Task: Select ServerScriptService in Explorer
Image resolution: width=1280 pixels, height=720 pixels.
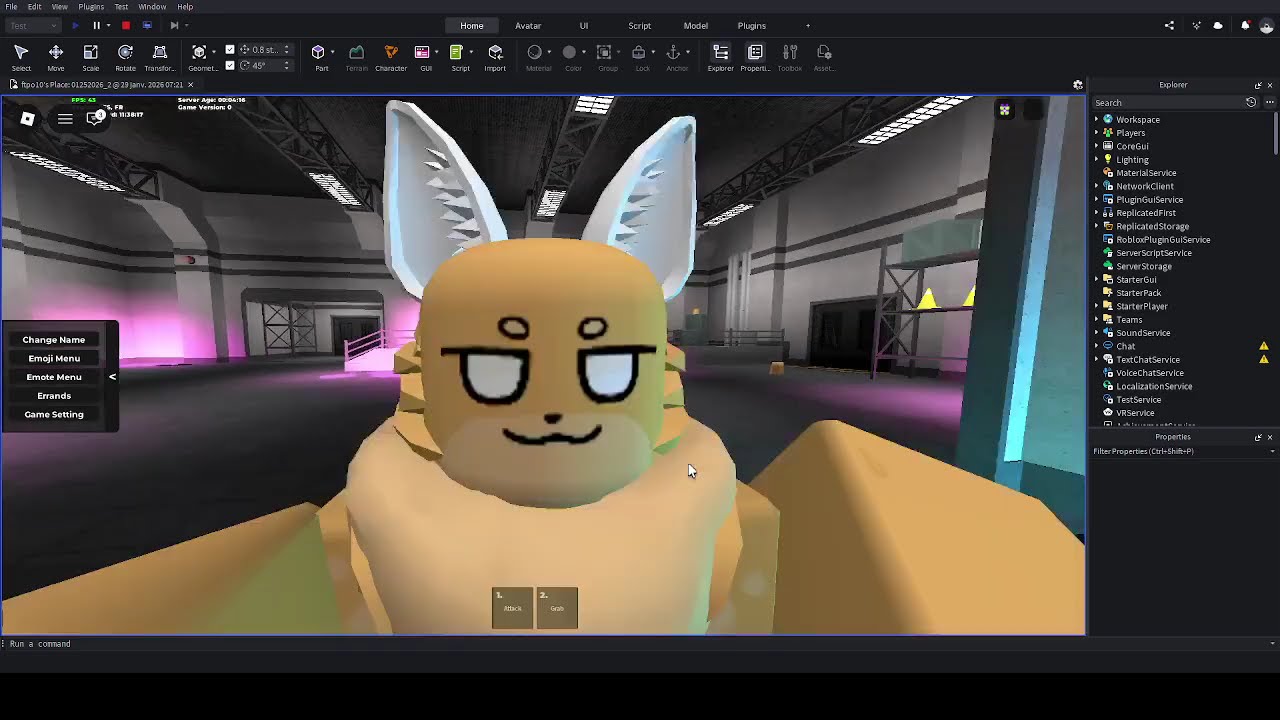Action: (x=1153, y=253)
